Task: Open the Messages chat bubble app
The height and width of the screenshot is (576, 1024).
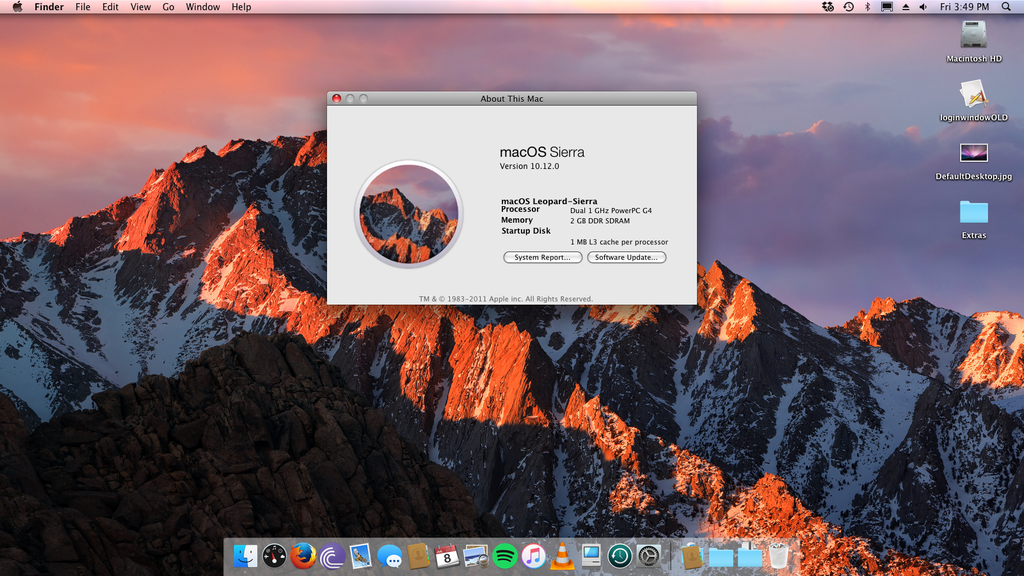Action: click(x=390, y=557)
